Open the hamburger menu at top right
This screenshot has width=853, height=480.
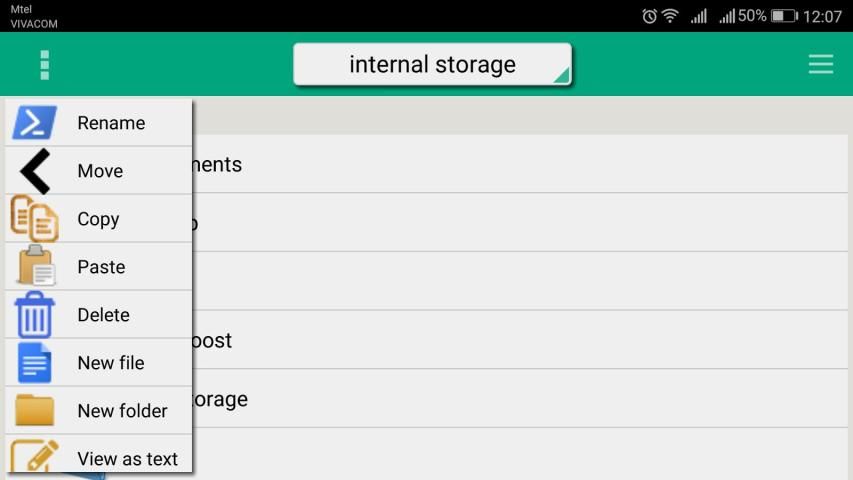tap(820, 65)
